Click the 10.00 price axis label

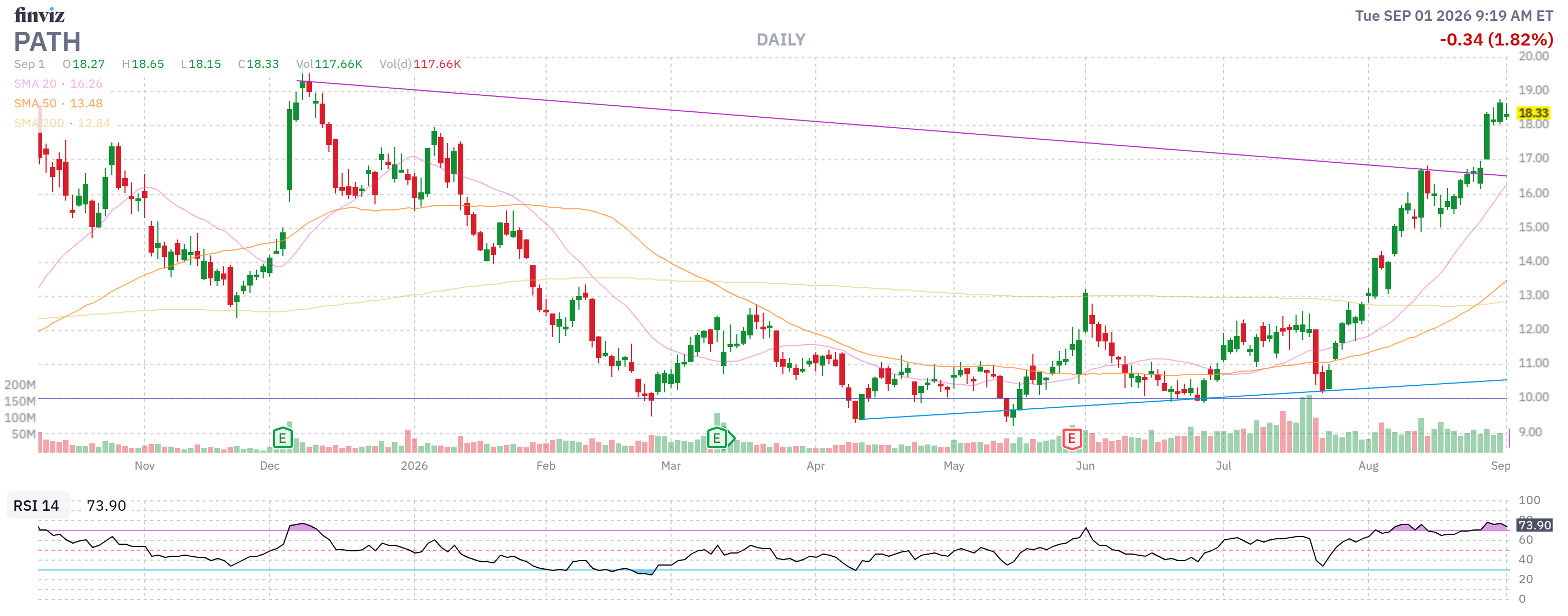pyautogui.click(x=1534, y=397)
